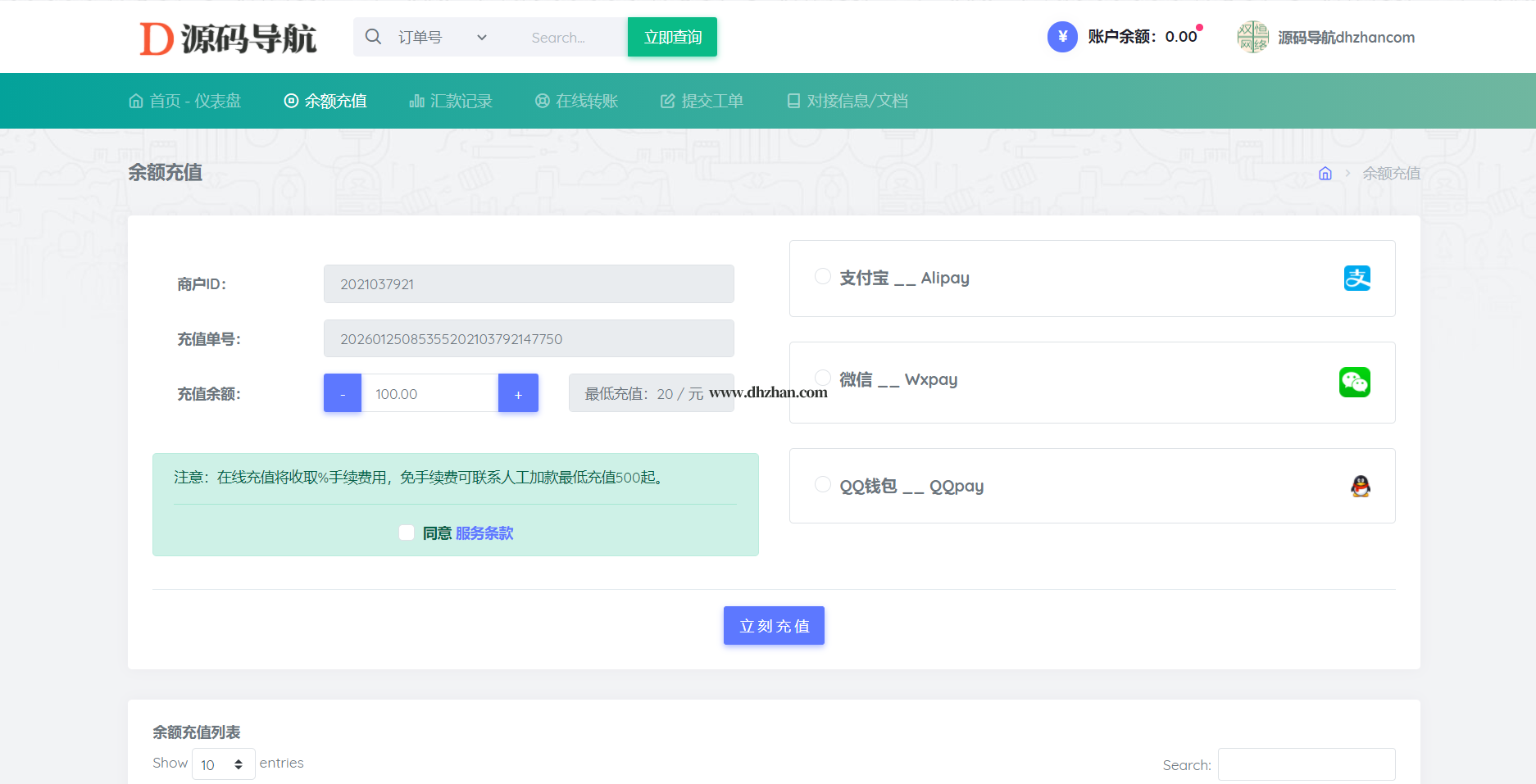Viewport: 1536px width, 784px height.
Task: Open the 订单号 search type dropdown
Action: (443, 38)
